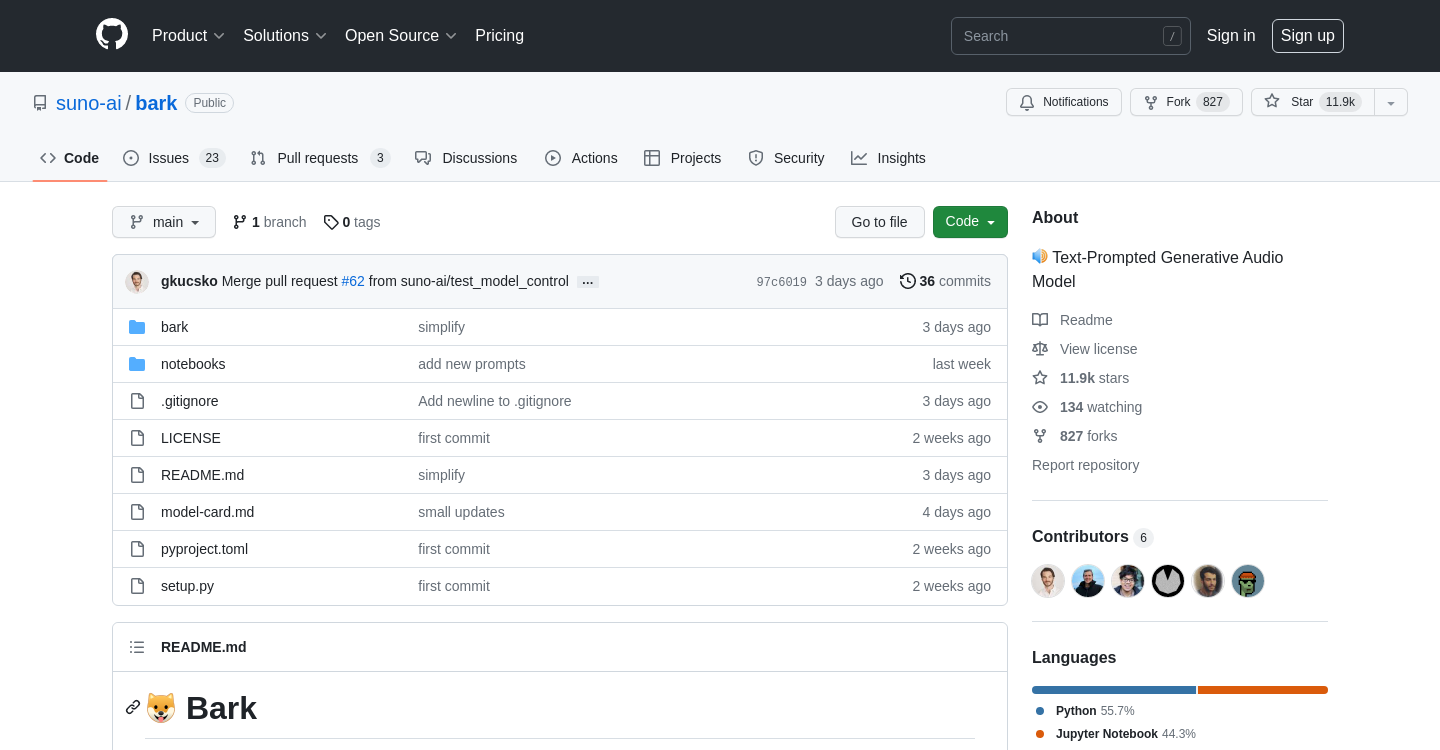Click the star icon beside 11.9k stars
The width and height of the screenshot is (1440, 750).
[1040, 378]
